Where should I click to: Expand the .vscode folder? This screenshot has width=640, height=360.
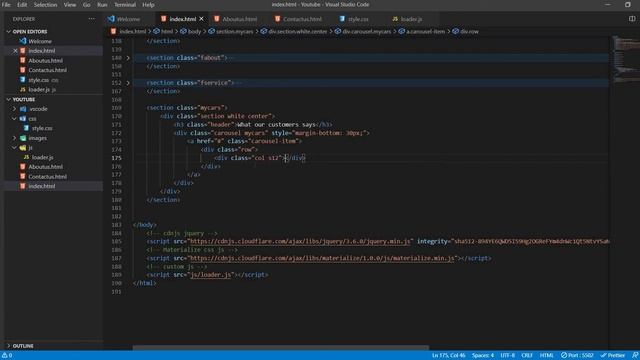[x=14, y=109]
